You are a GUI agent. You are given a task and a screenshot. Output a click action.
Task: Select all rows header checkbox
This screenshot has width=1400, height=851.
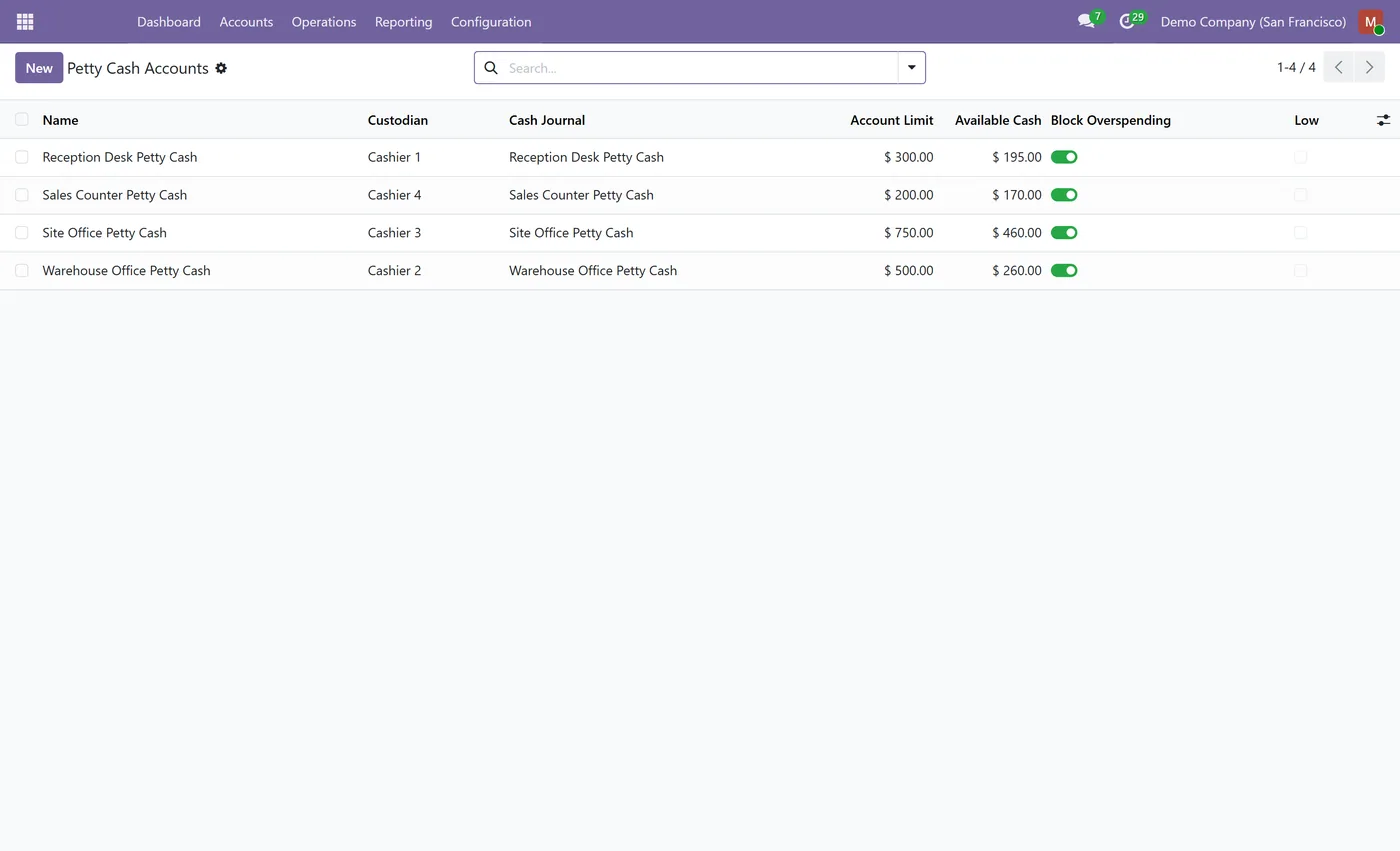tap(22, 120)
